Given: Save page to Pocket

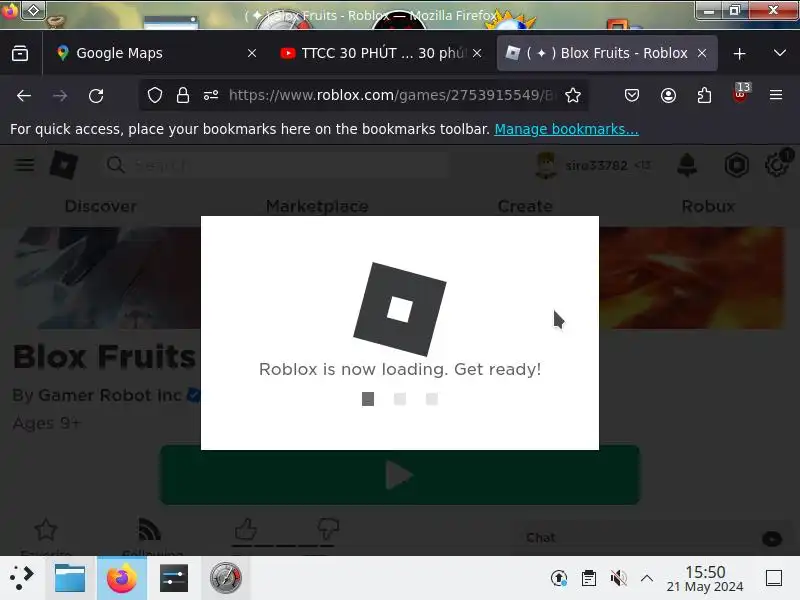Looking at the screenshot, I should (632, 95).
